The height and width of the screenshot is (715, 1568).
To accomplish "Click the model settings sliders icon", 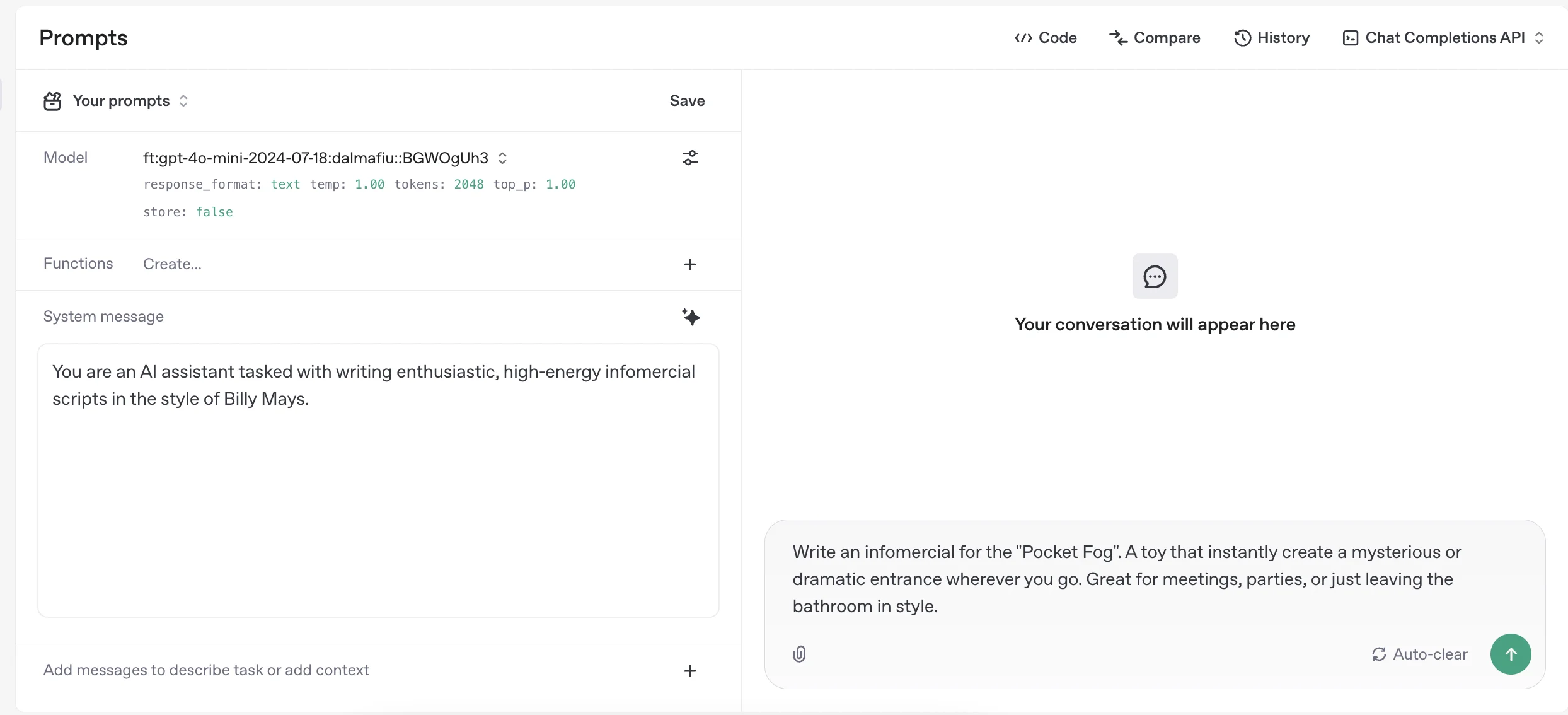I will pyautogui.click(x=690, y=158).
